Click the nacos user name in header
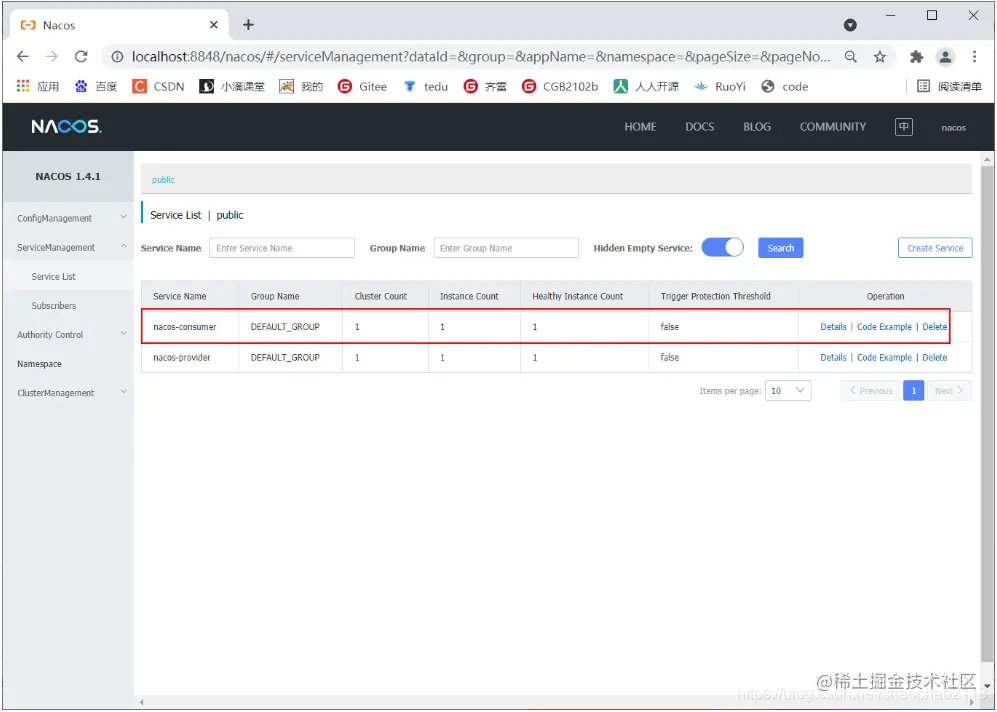This screenshot has width=997, height=712. (x=953, y=127)
